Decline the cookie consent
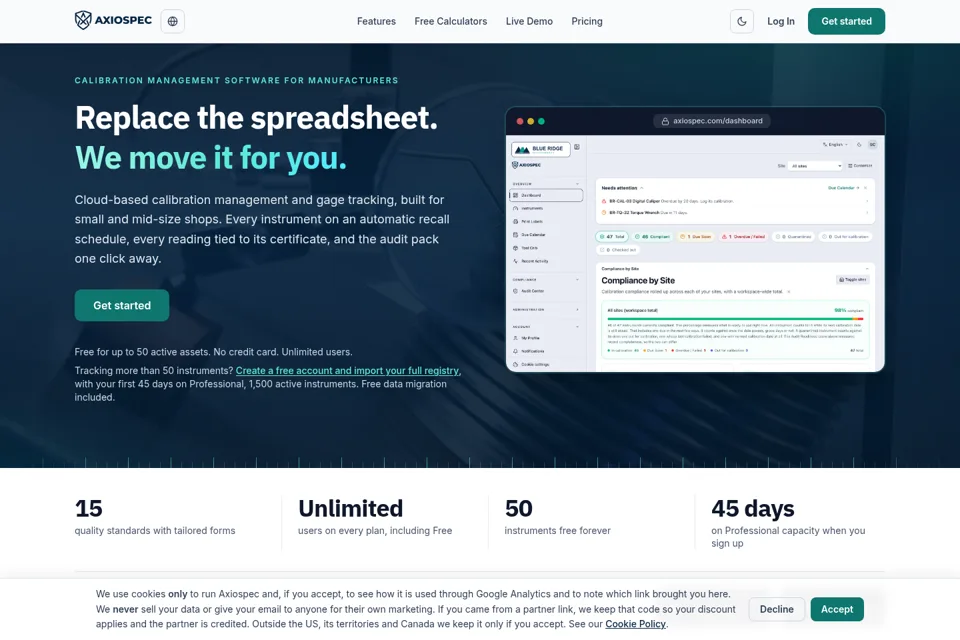This screenshot has width=960, height=640. [x=776, y=609]
